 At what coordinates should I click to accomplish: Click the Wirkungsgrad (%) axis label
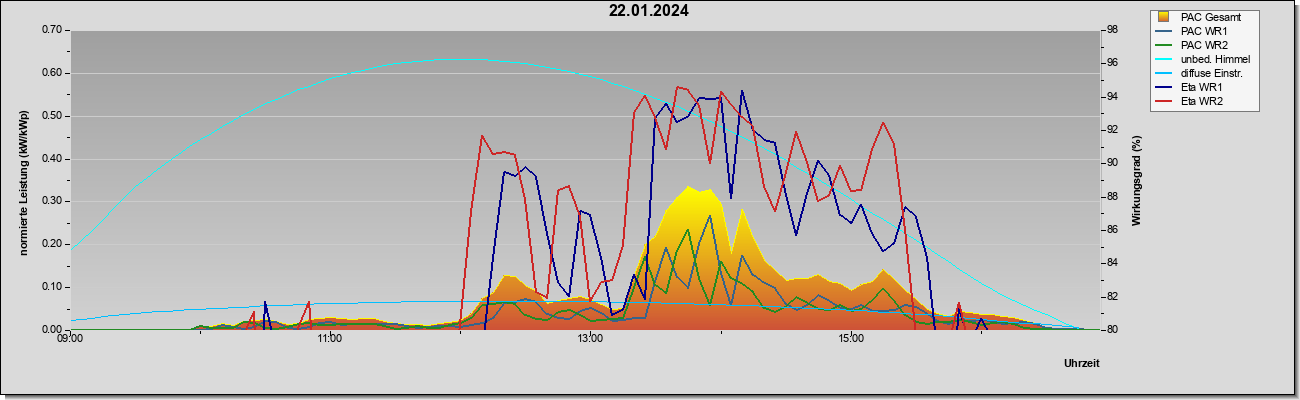click(1137, 181)
